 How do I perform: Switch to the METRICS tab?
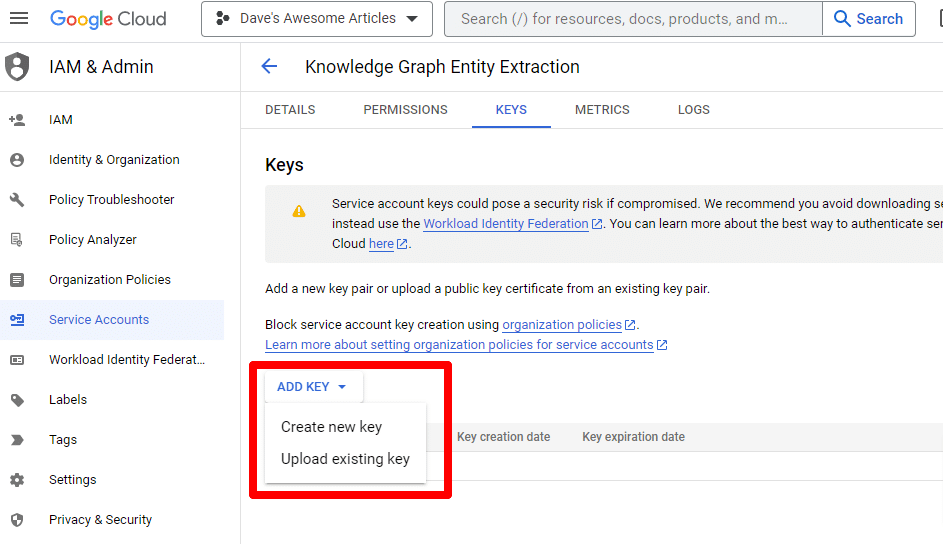[602, 110]
